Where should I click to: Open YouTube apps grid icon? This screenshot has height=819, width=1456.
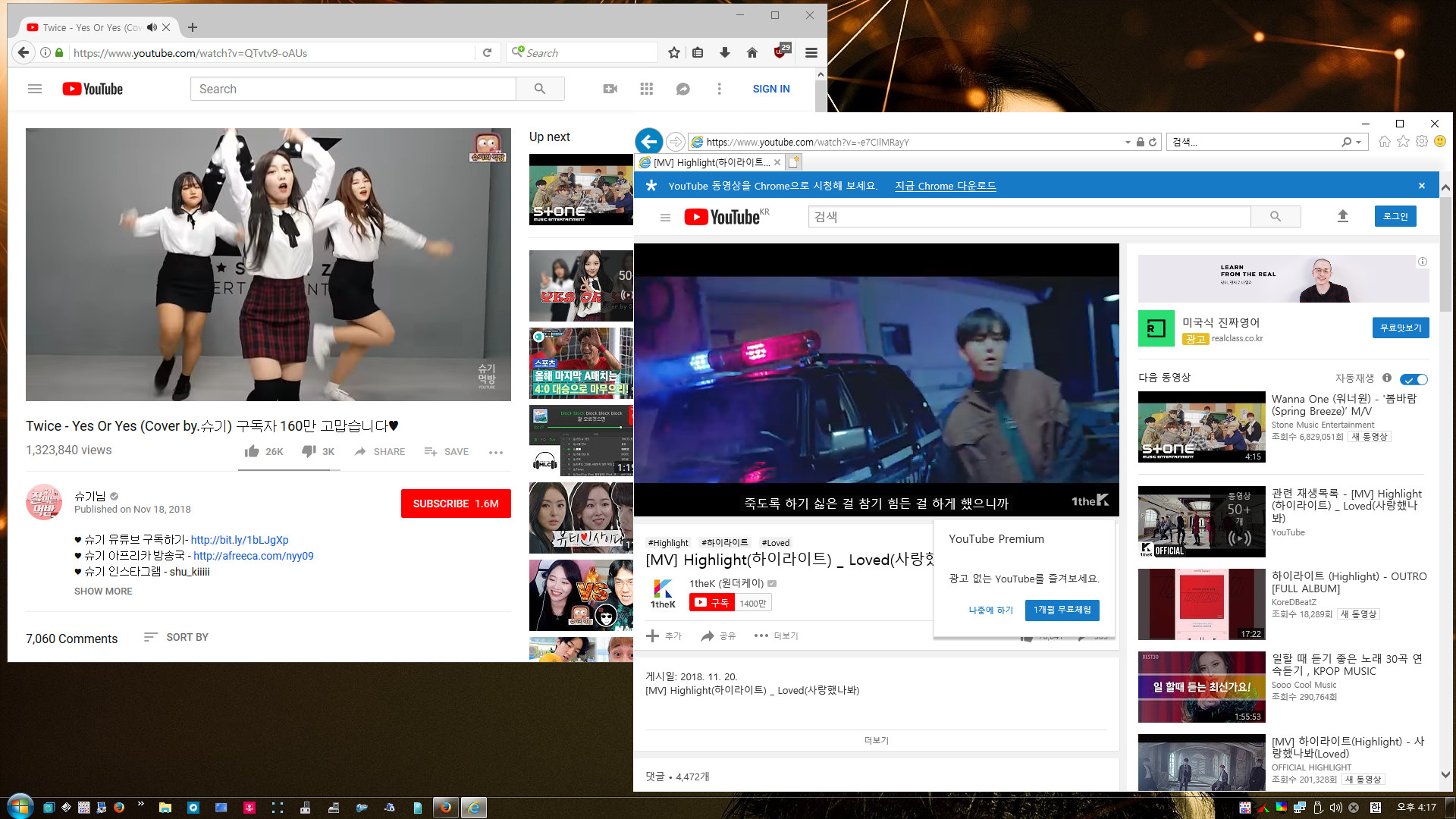(646, 89)
